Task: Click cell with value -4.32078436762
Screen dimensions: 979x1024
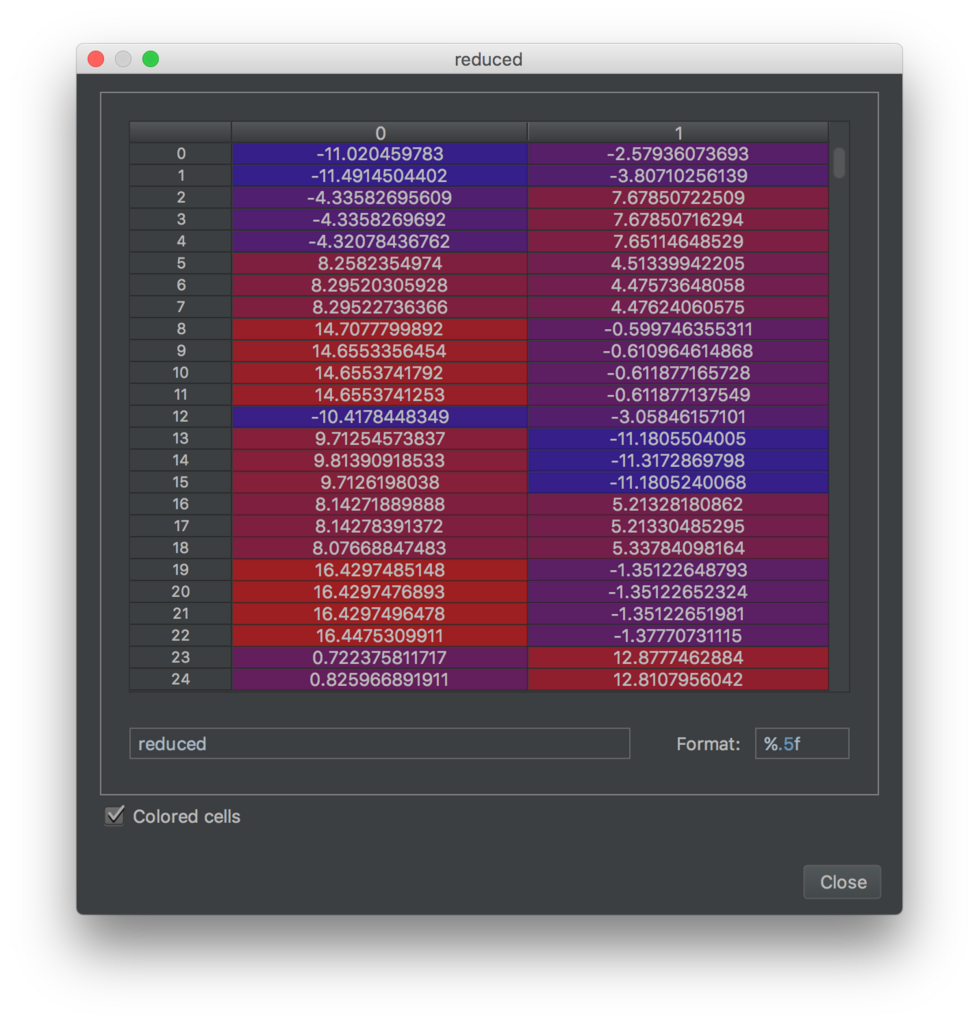Action: [379, 241]
